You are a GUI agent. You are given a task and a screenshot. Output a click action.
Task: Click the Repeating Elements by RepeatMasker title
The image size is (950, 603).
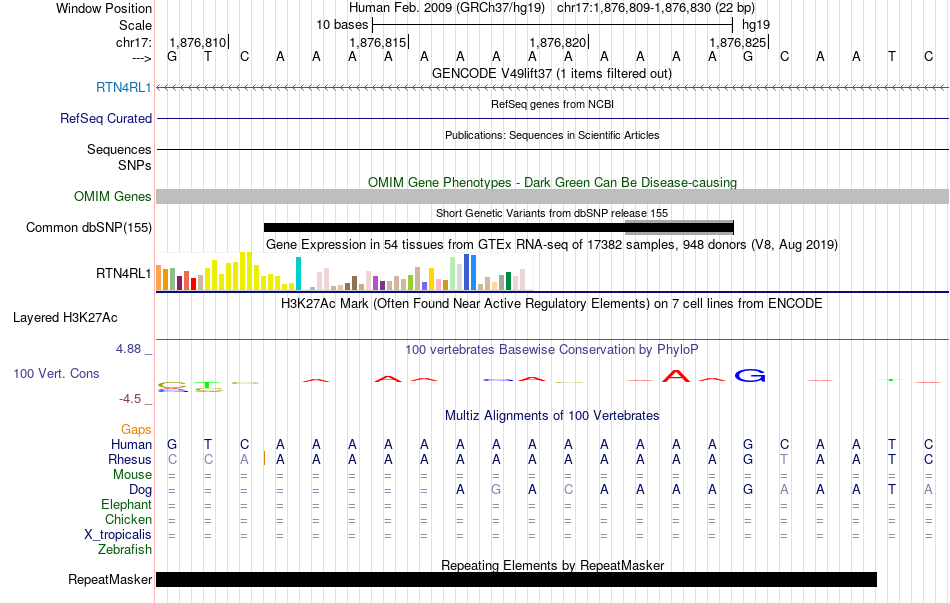[x=552, y=565]
